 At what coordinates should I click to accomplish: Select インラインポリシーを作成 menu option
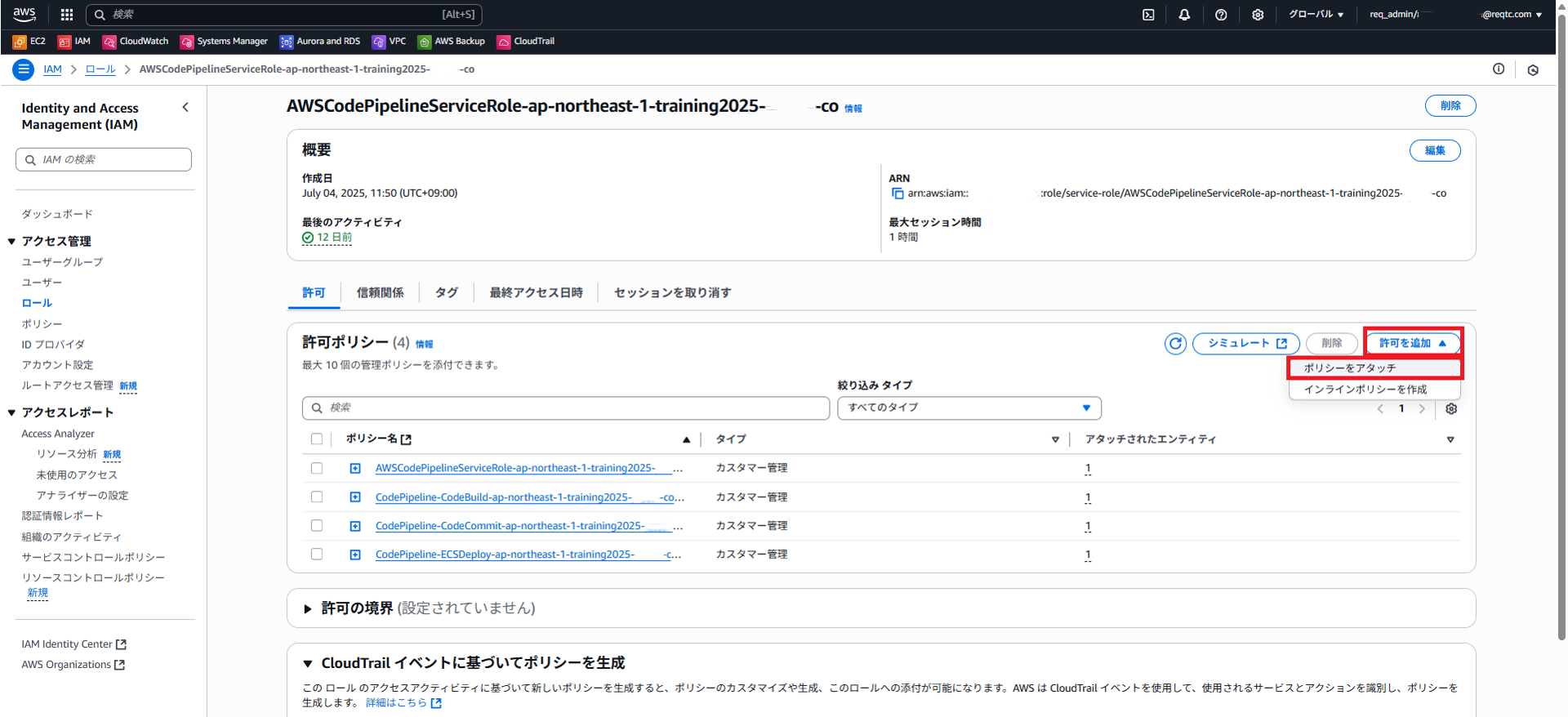[x=1375, y=390]
